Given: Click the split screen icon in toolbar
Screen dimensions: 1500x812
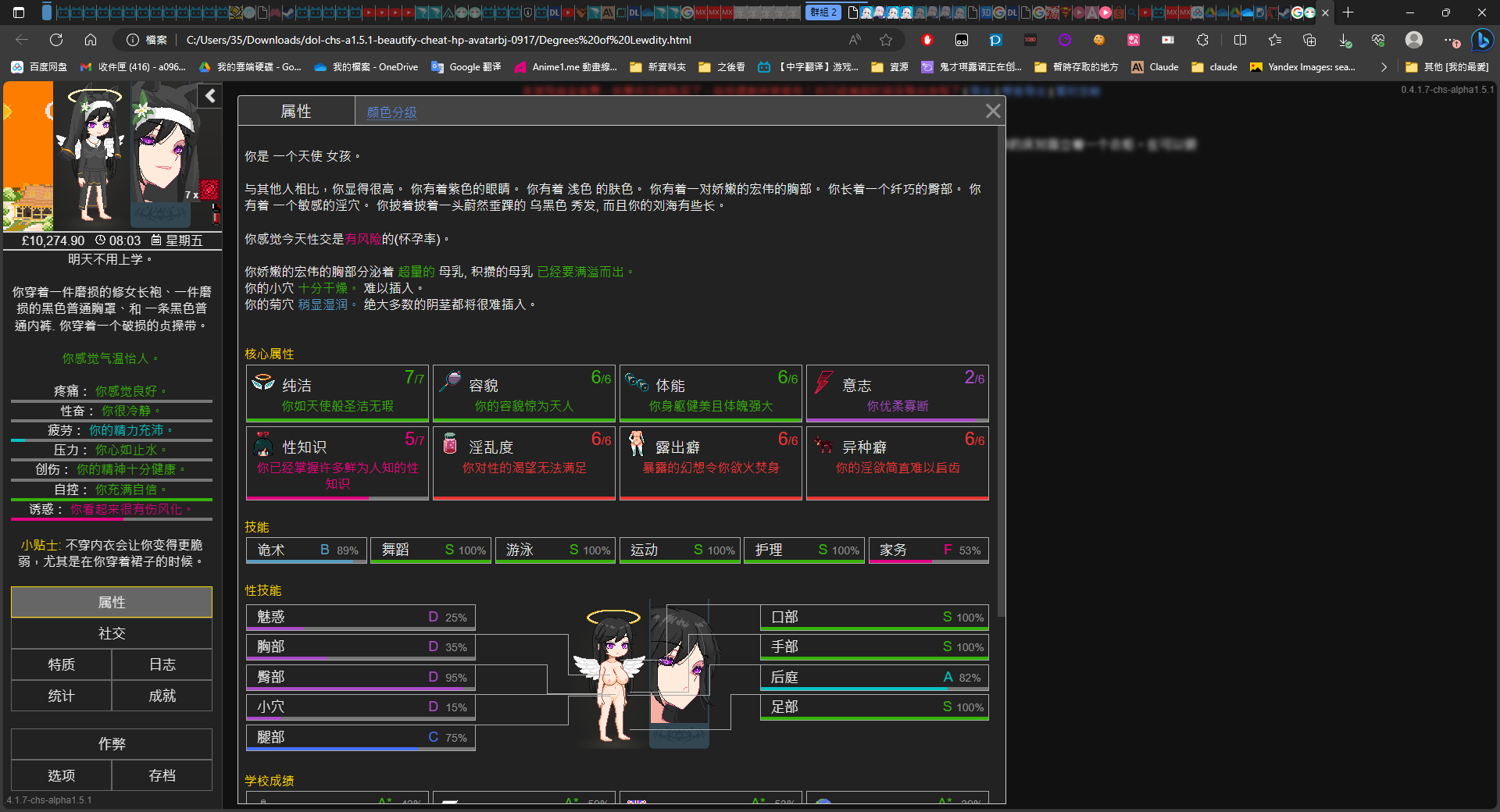Looking at the screenshot, I should [1240, 40].
